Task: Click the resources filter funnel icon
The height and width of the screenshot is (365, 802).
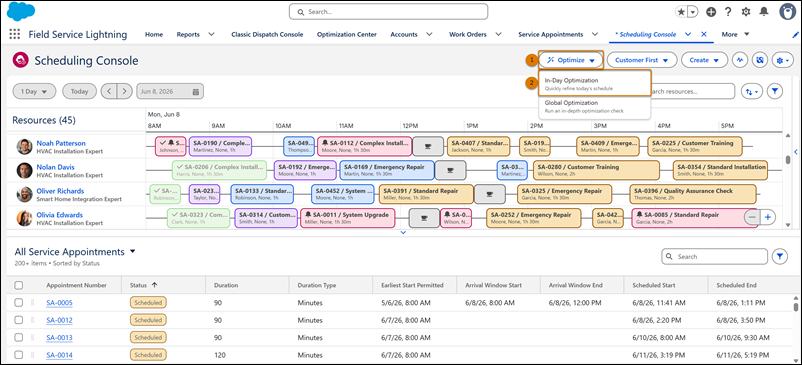Action: tap(775, 91)
